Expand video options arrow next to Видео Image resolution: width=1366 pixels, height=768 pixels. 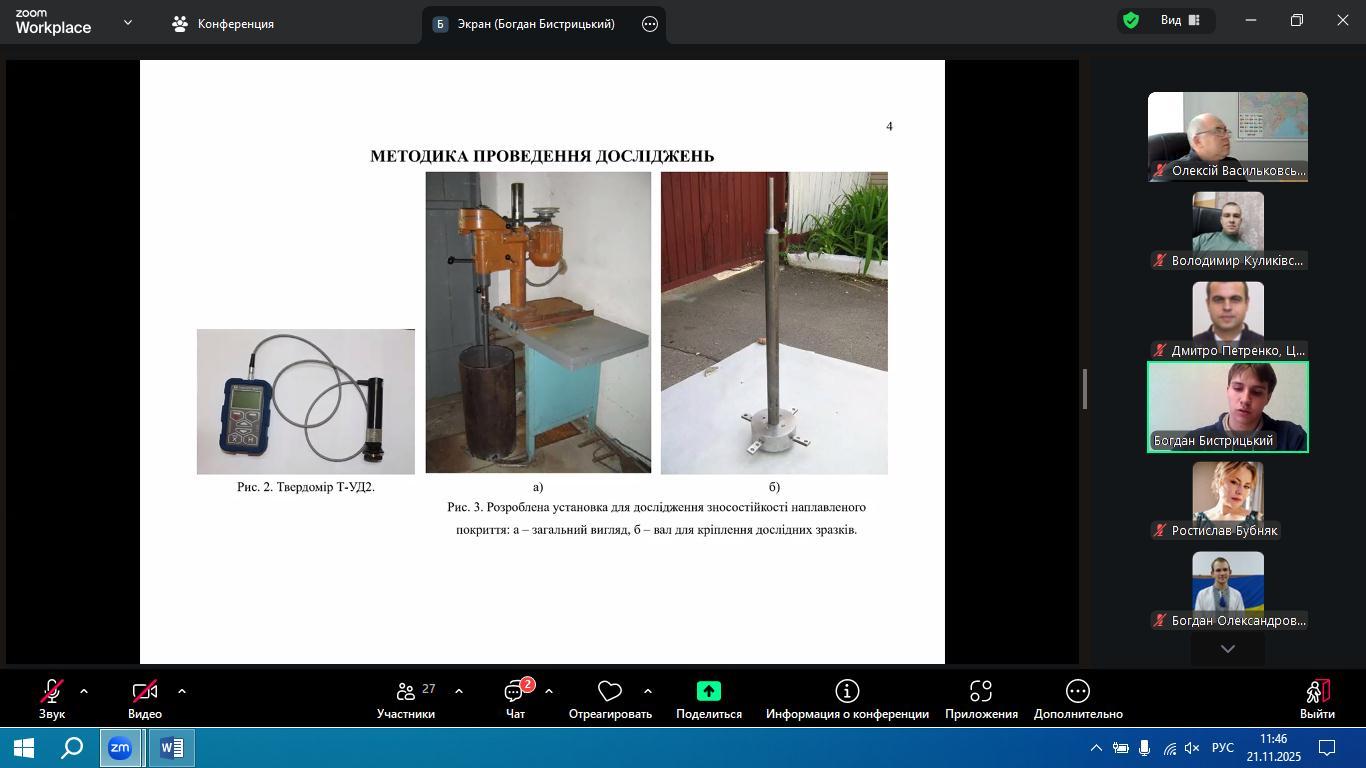pos(181,691)
